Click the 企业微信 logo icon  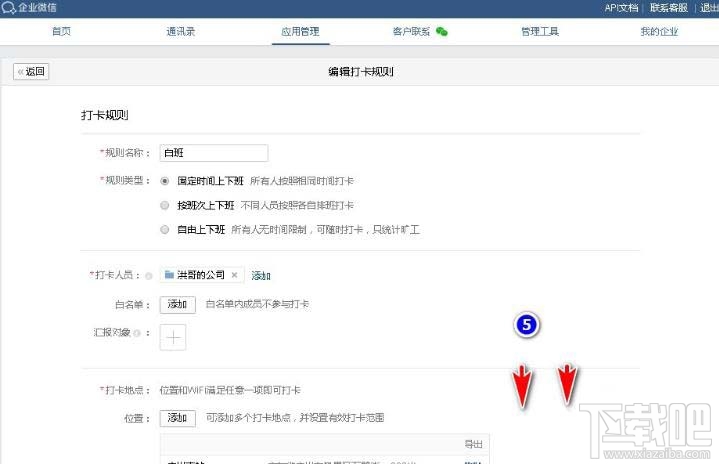coord(8,7)
